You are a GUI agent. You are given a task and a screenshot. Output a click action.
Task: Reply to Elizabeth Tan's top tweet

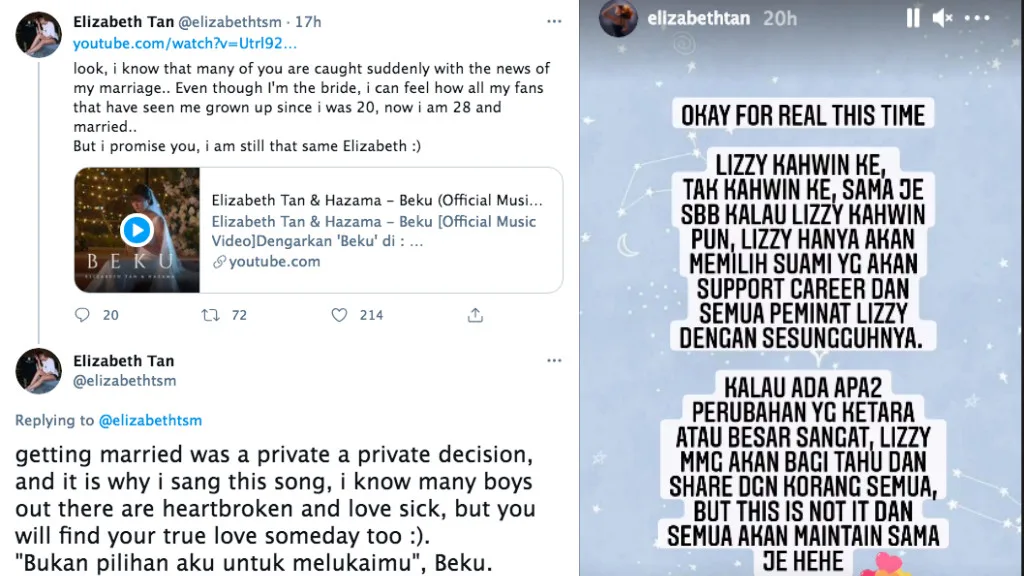pyautogui.click(x=82, y=315)
